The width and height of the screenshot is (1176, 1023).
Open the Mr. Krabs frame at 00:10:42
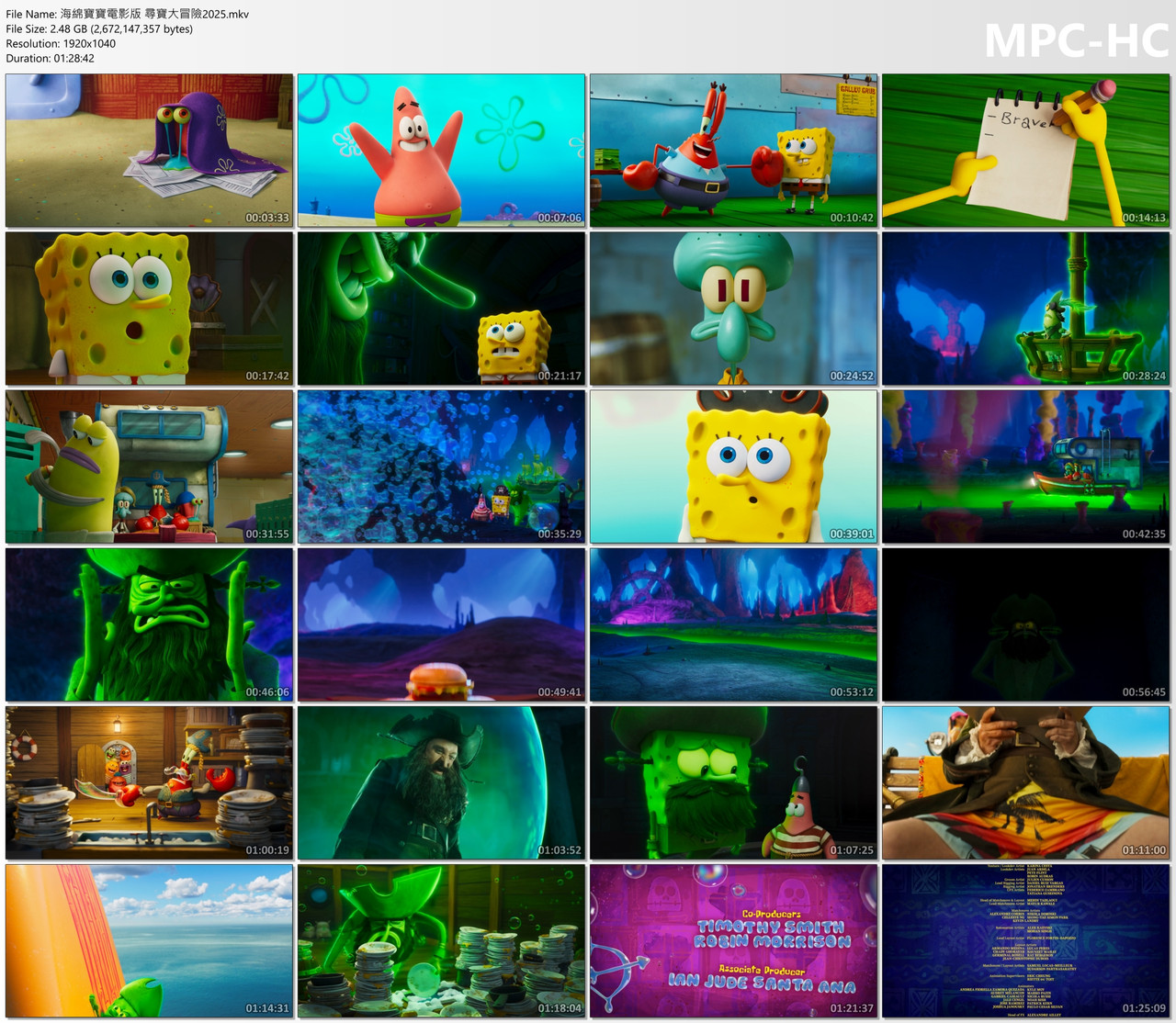tap(733, 151)
